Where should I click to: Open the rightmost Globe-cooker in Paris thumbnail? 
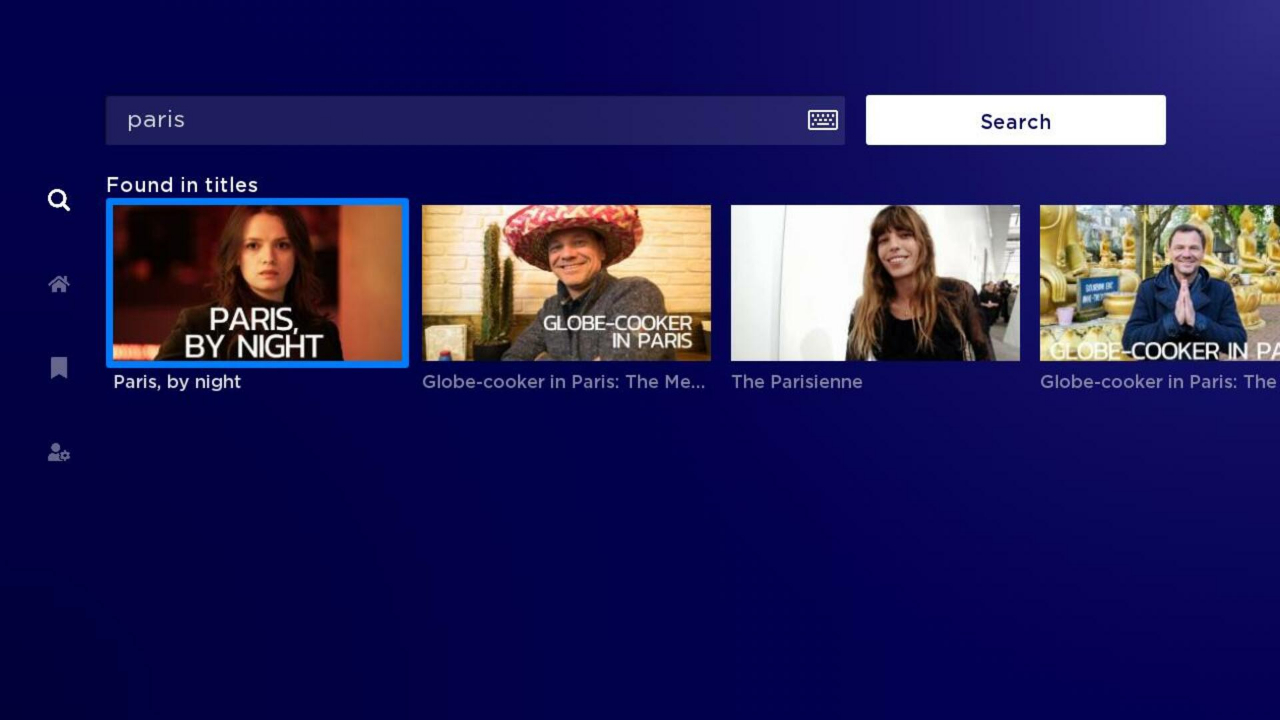click(1160, 283)
